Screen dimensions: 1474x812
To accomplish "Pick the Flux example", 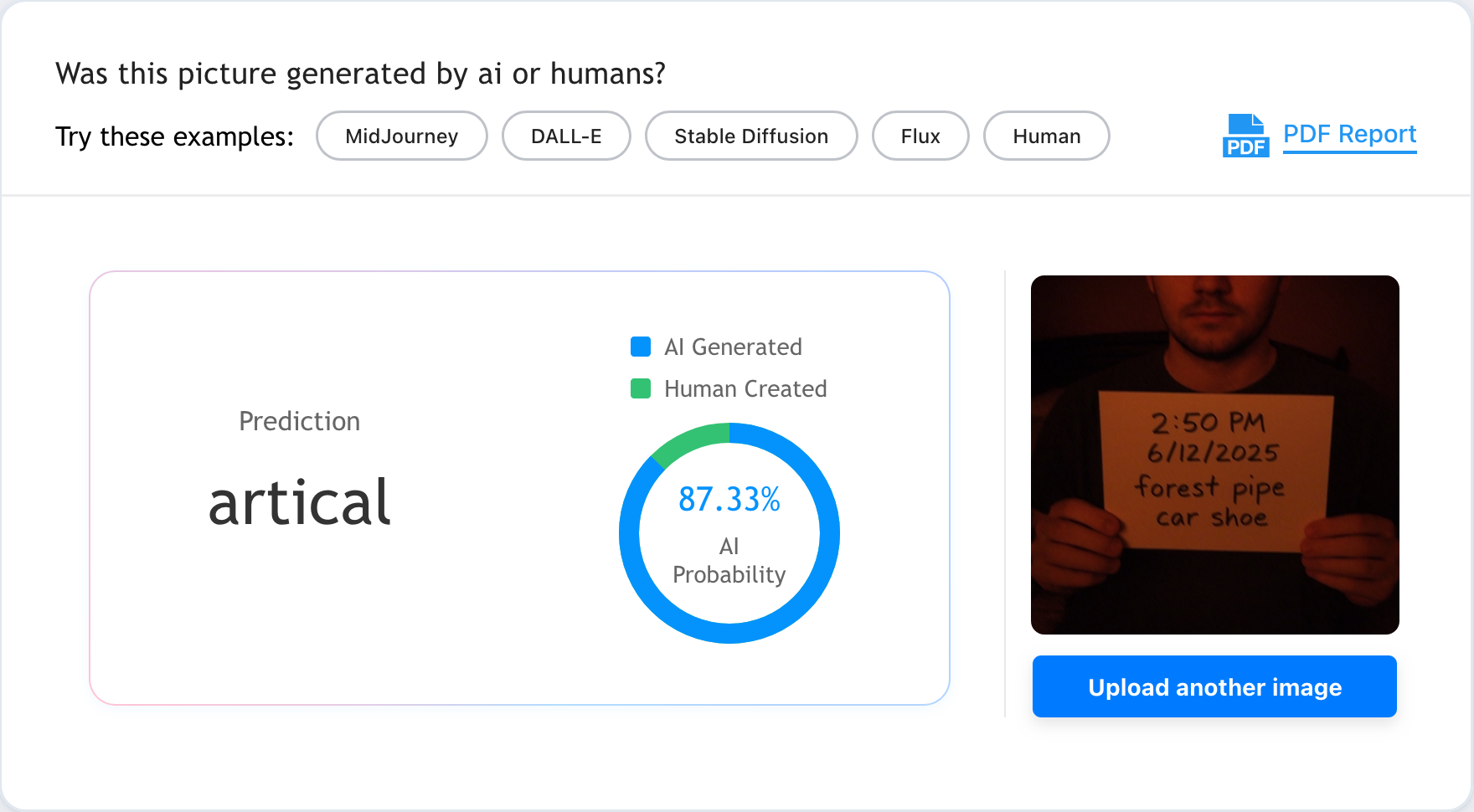I will (920, 136).
